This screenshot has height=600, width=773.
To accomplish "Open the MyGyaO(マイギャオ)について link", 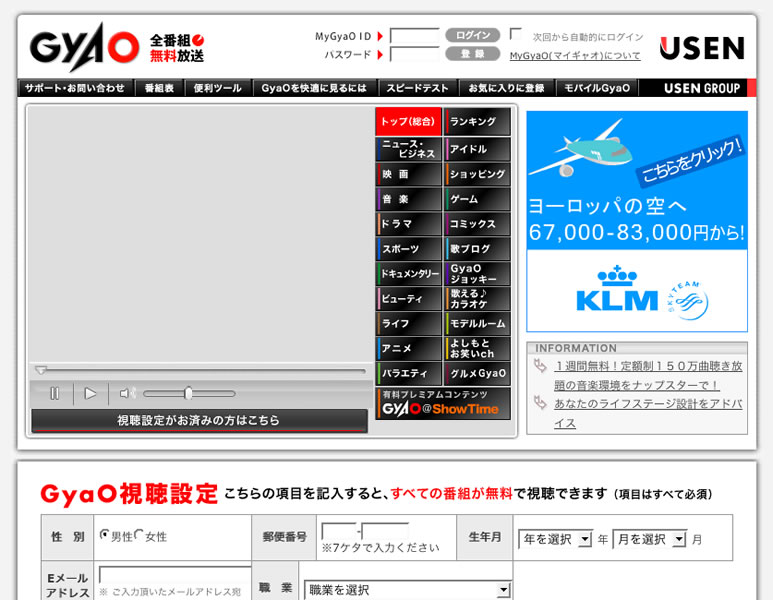I will [x=575, y=56].
